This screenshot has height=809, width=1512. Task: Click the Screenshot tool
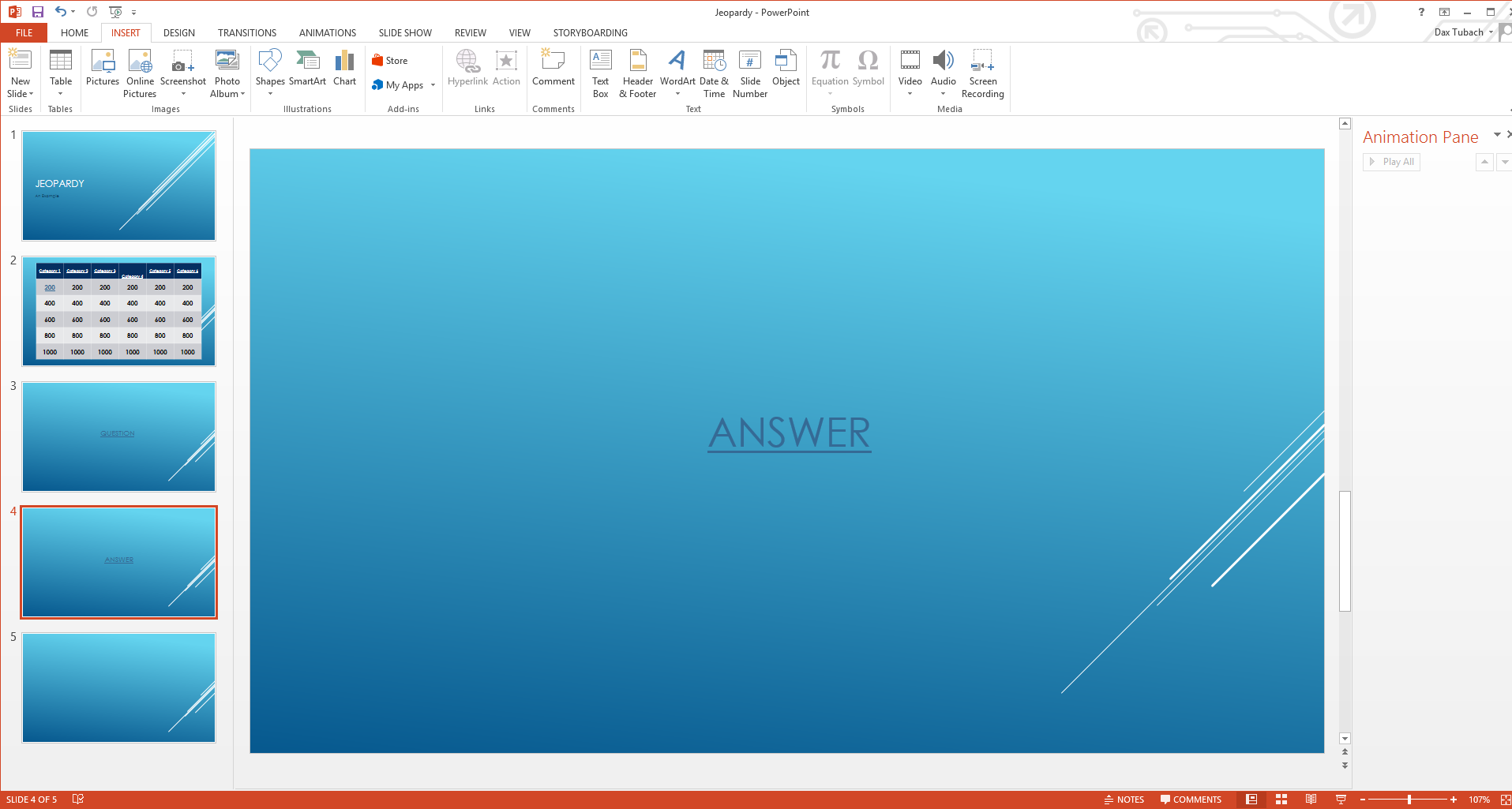183,73
